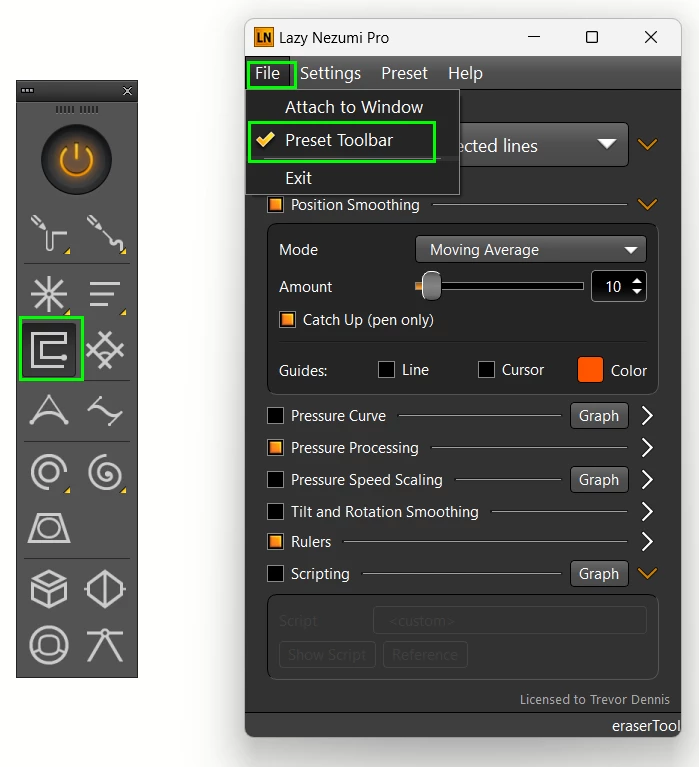The width and height of the screenshot is (699, 767).
Task: Increase Amount with the up stepper arrow
Action: (x=637, y=281)
